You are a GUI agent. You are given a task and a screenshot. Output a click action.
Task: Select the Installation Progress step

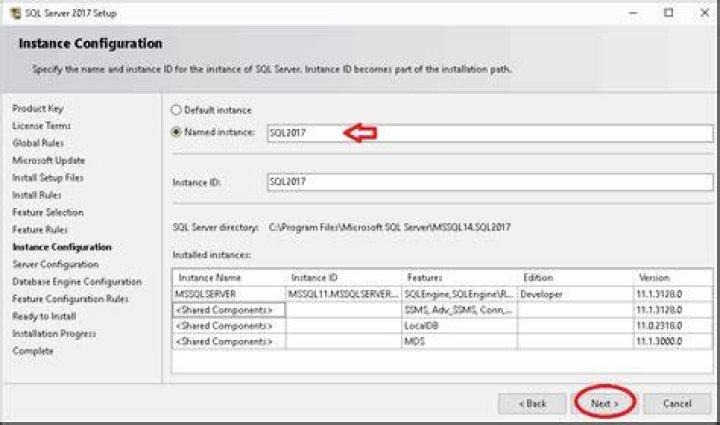pos(54,334)
